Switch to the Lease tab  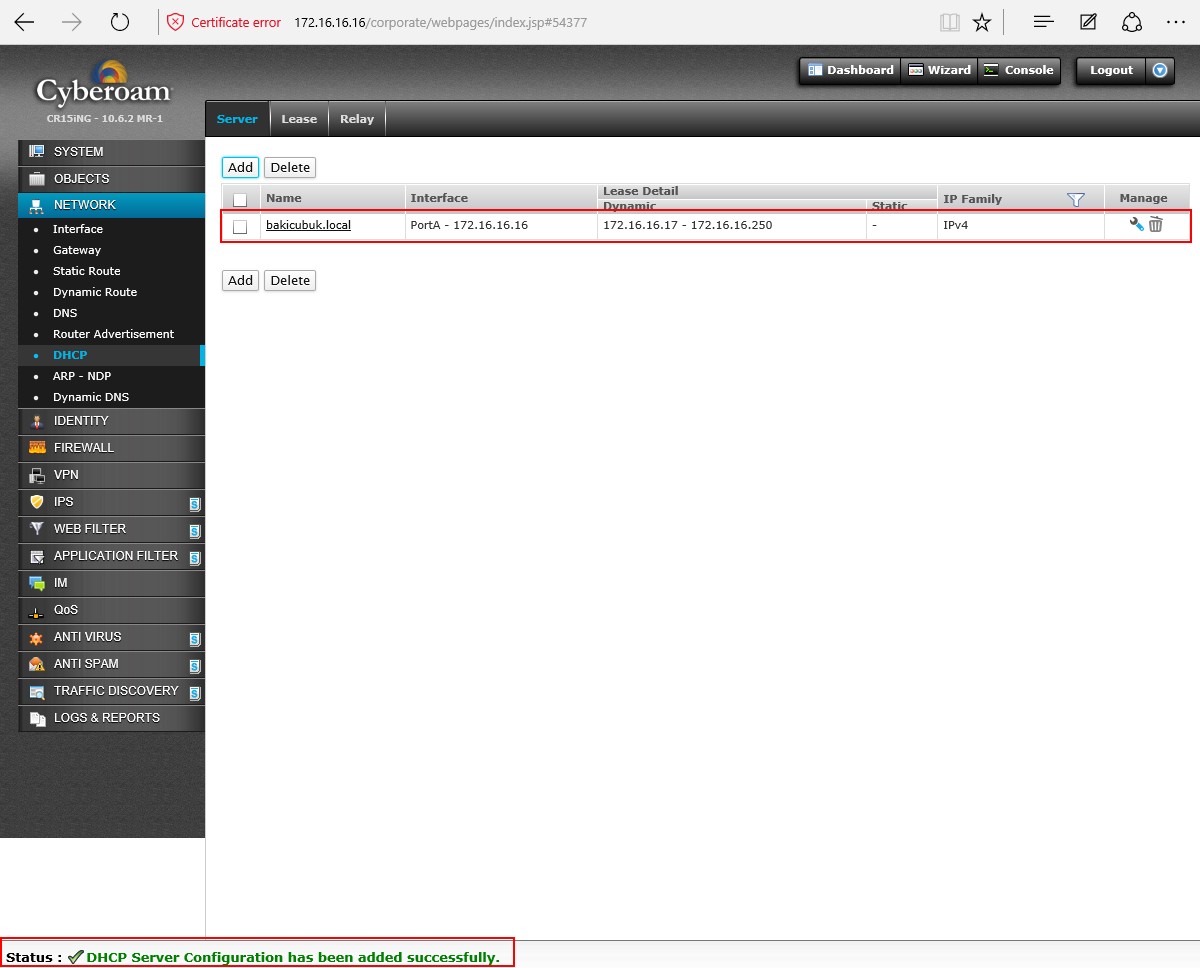point(299,119)
